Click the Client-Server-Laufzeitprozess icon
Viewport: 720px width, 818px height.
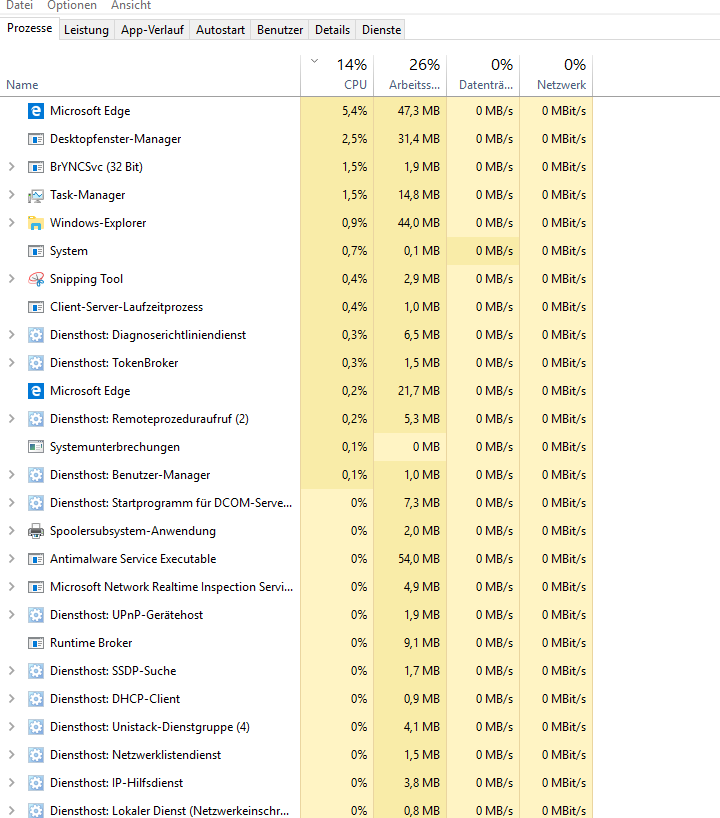point(35,307)
